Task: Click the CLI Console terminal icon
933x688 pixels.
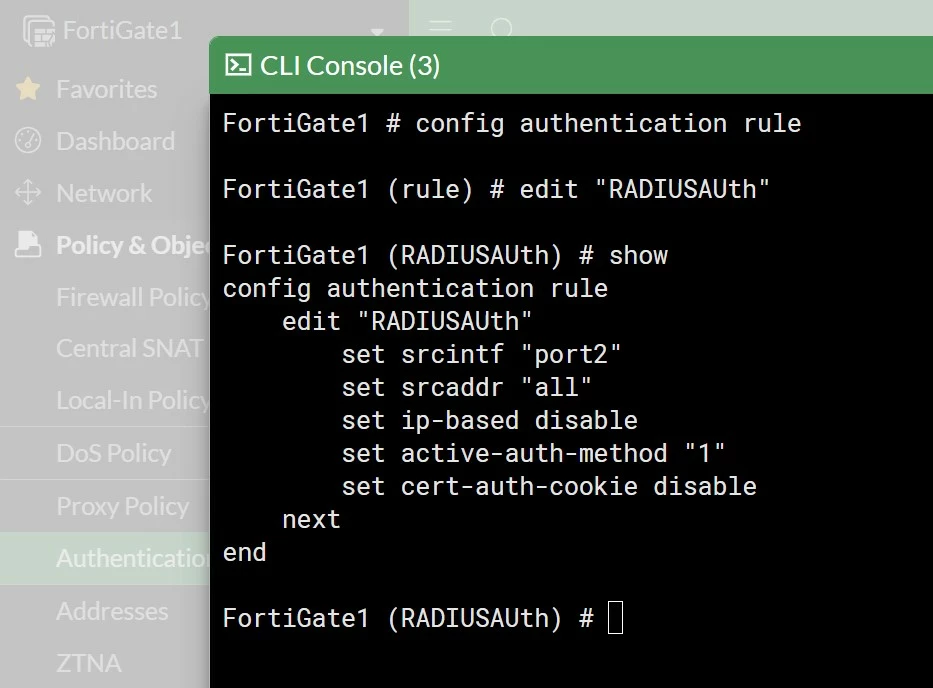Action: click(238, 65)
